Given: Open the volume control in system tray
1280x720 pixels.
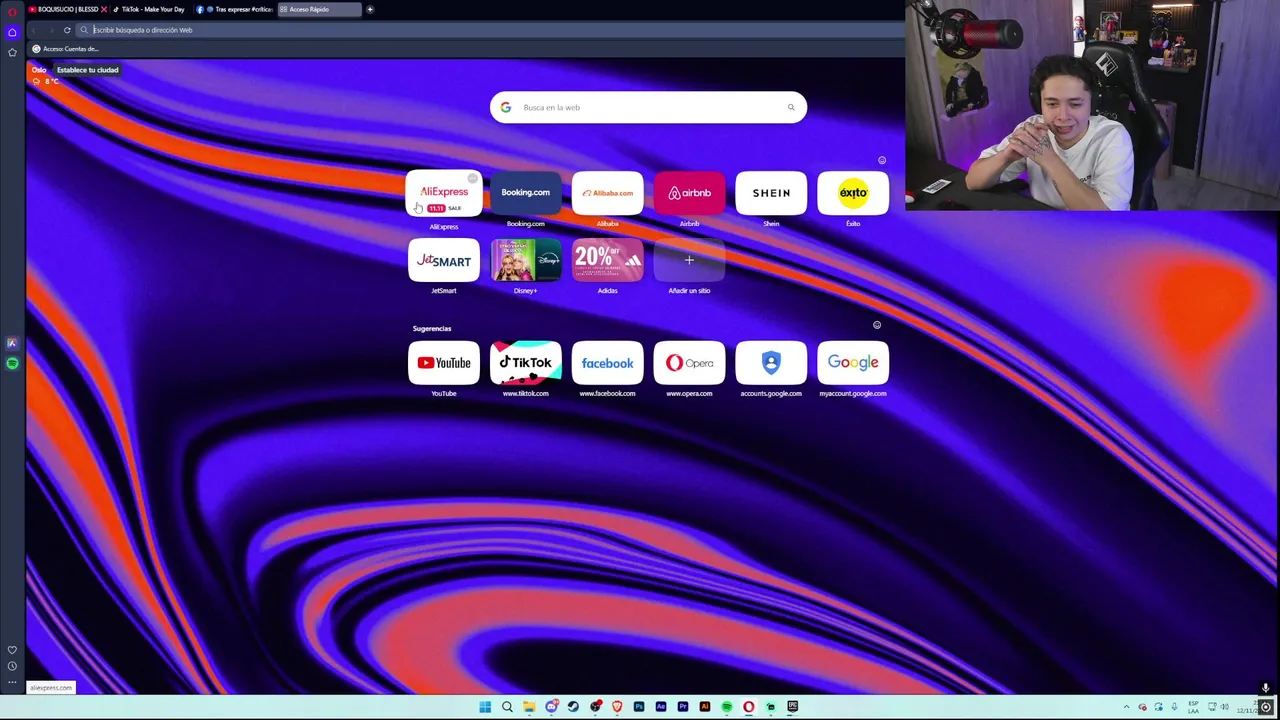Looking at the screenshot, I should (1224, 707).
